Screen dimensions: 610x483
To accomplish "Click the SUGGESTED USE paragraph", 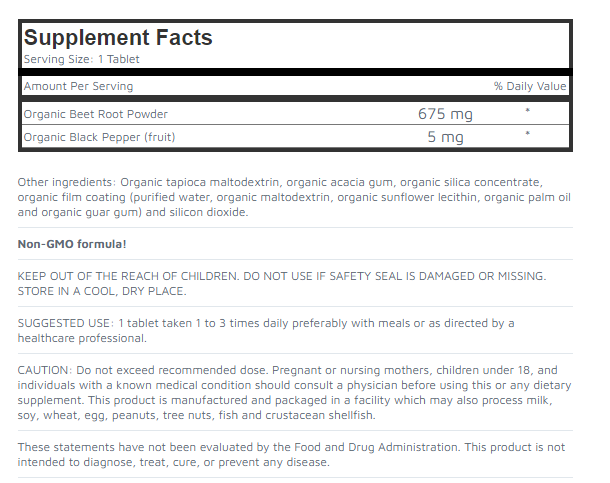I will 266,331.
